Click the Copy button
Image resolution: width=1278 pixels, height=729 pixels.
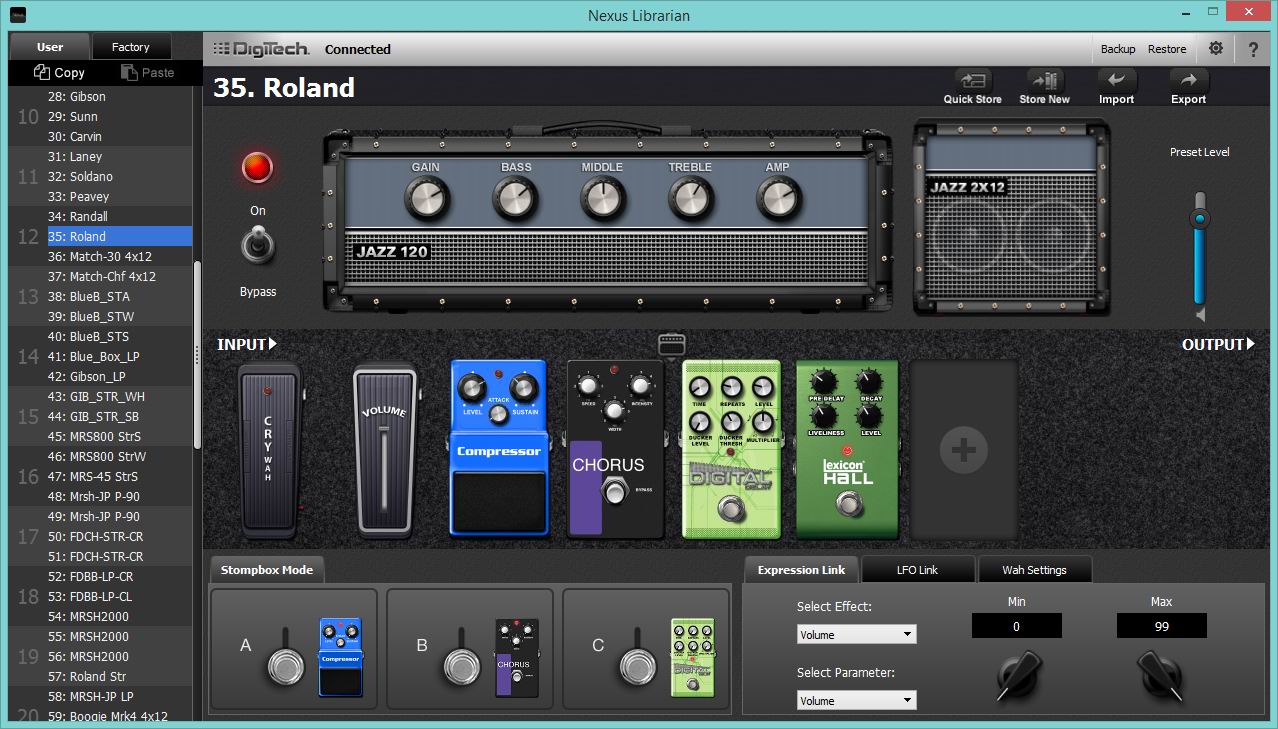click(59, 72)
